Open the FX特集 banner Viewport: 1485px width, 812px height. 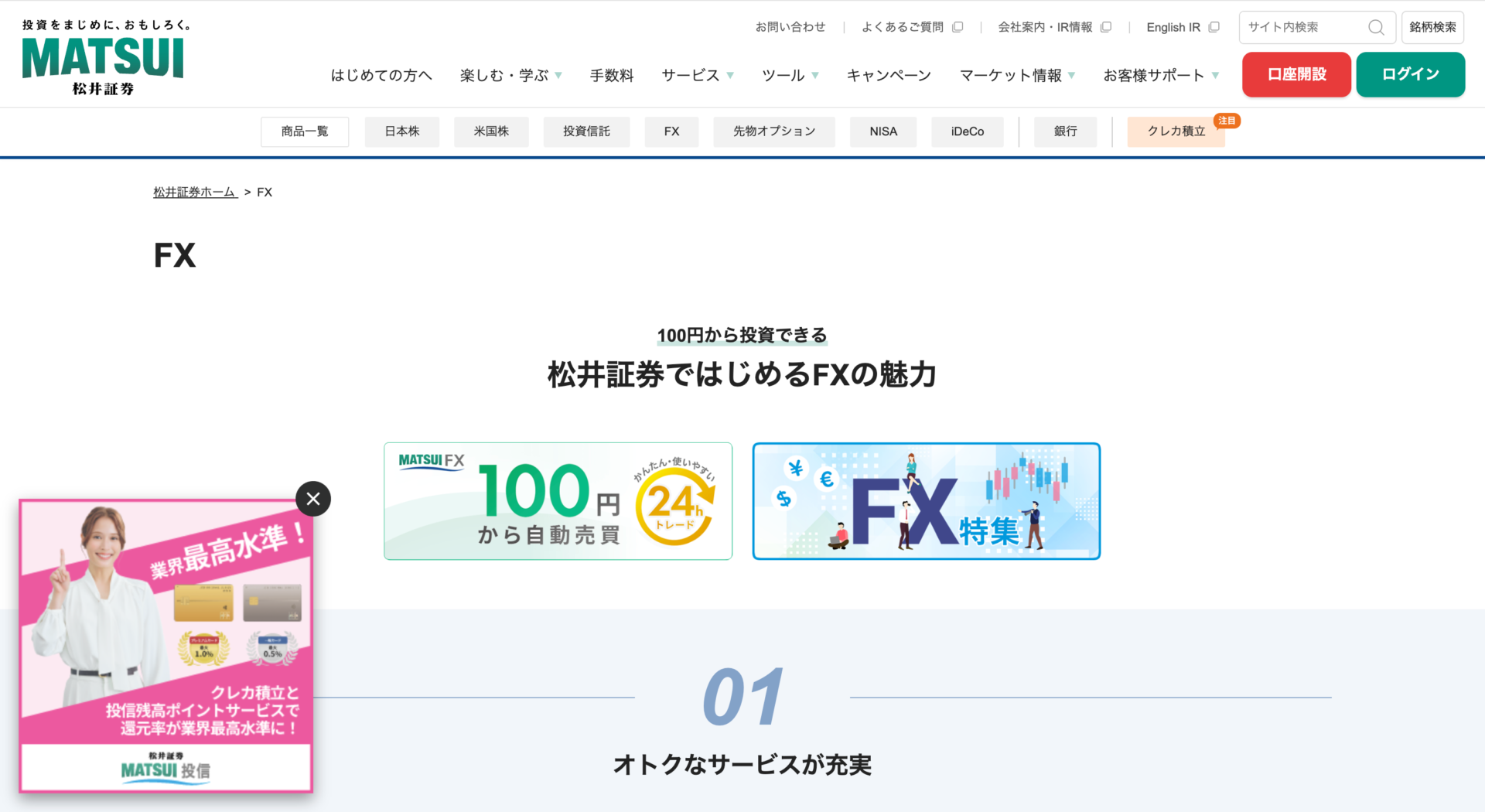[x=927, y=501]
